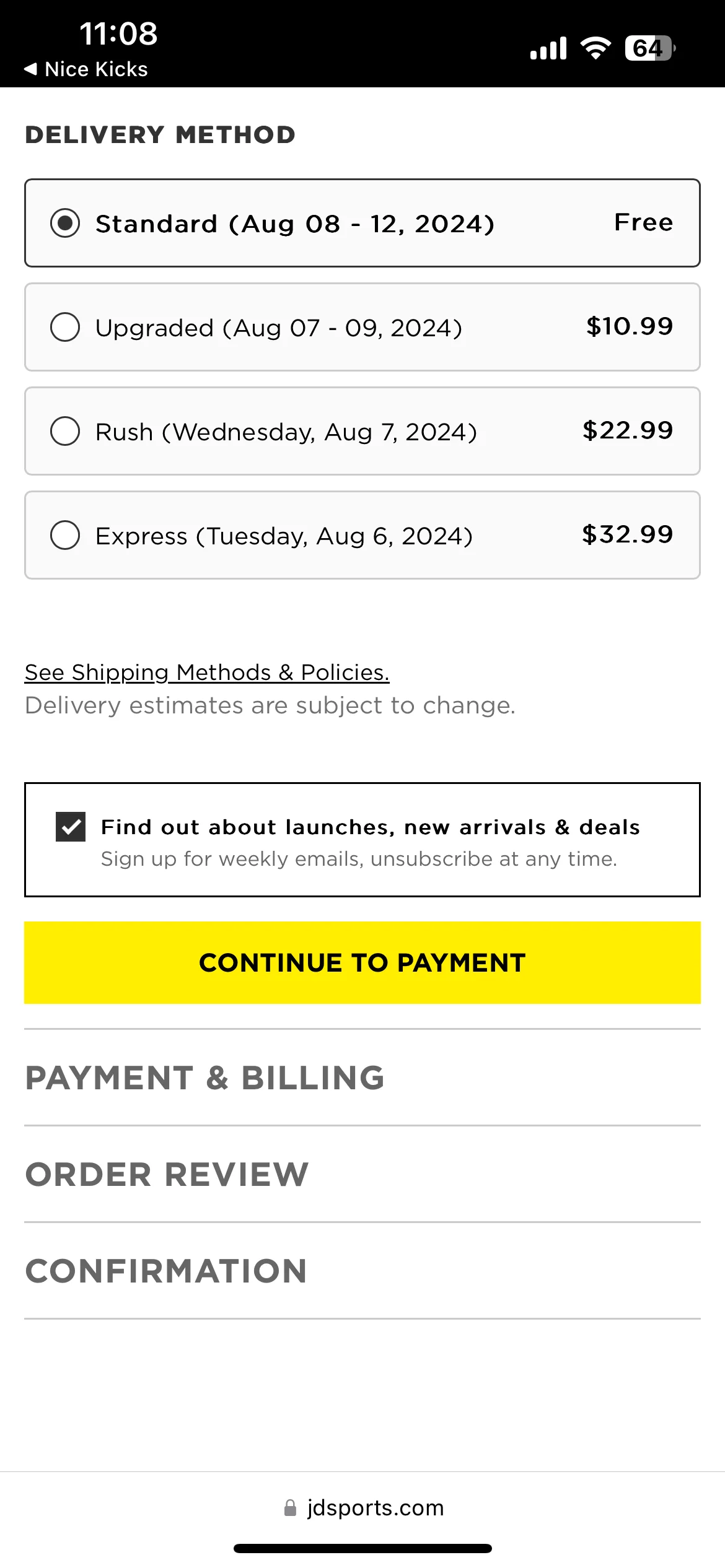Uncheck the weekly emails signup checkbox

point(71,827)
